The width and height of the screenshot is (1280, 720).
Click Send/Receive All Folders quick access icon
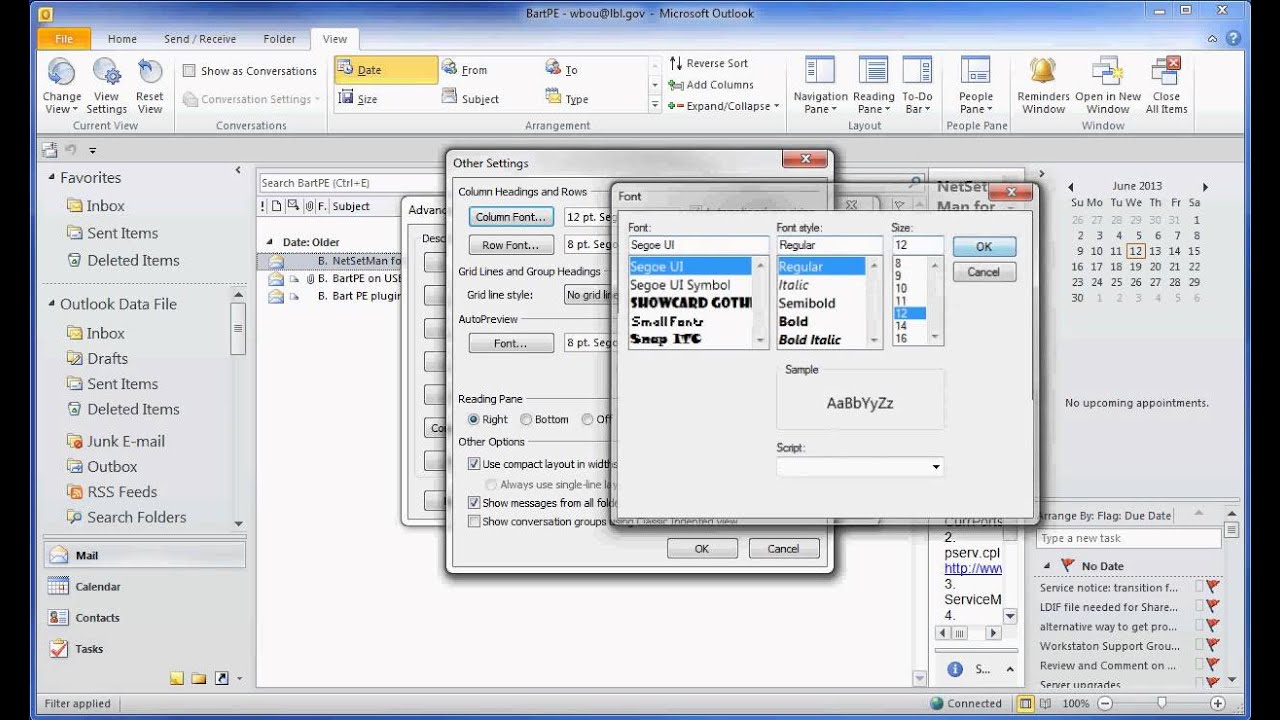point(50,150)
